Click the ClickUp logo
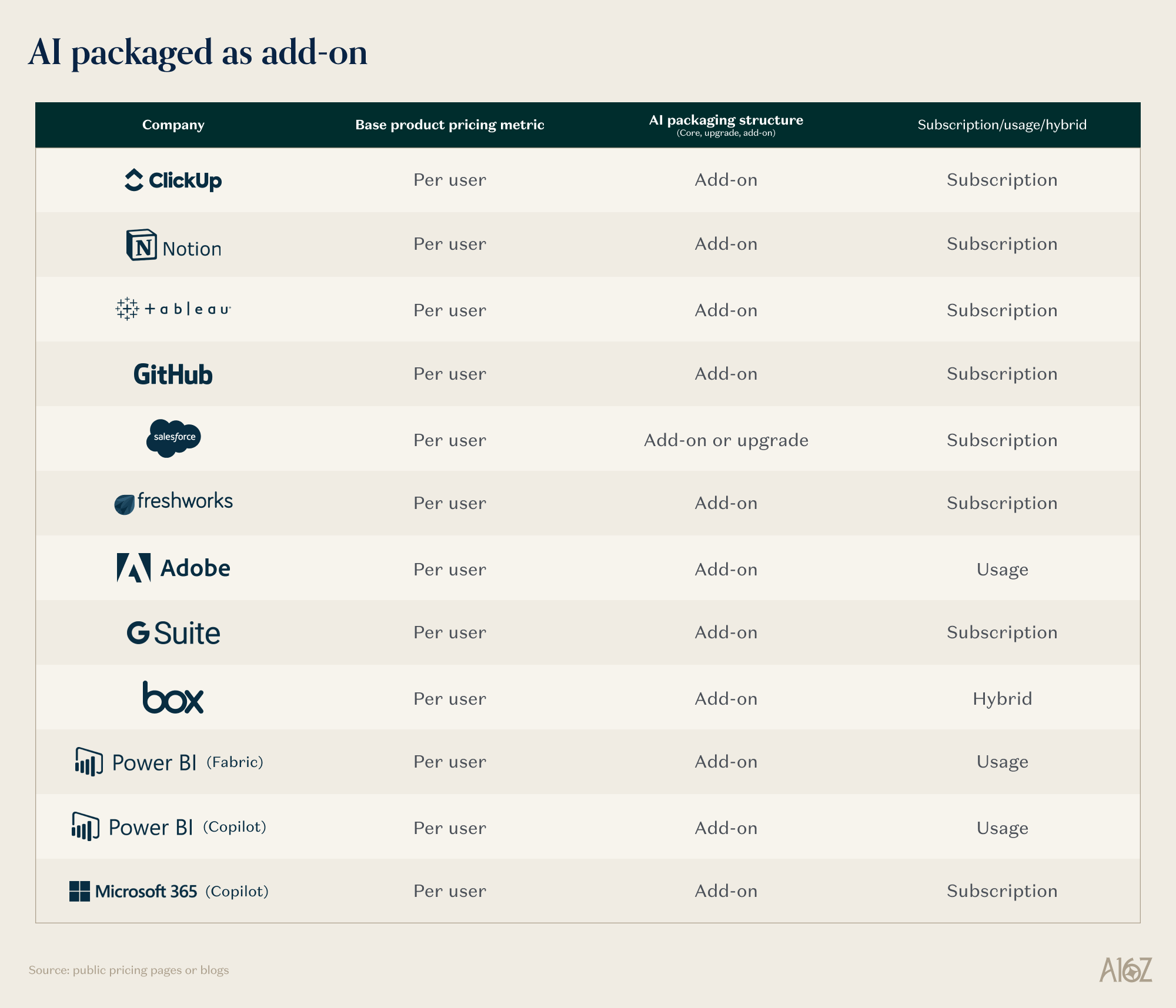This screenshot has width=1176, height=1008. click(173, 180)
